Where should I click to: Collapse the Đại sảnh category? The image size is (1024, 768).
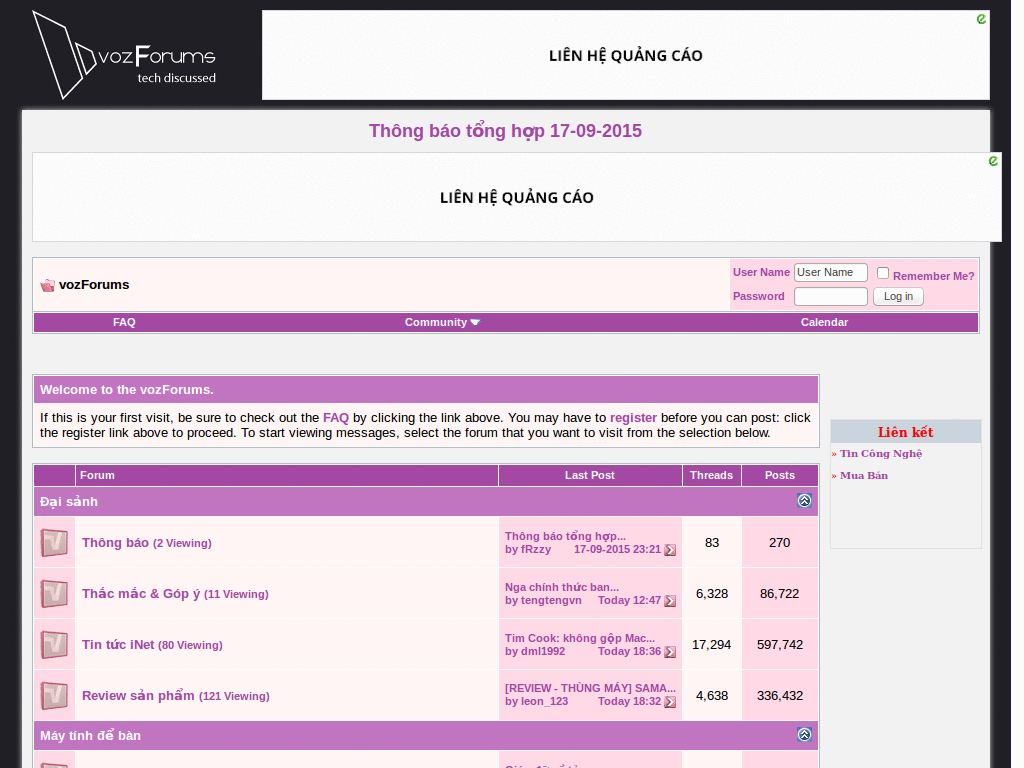(804, 501)
